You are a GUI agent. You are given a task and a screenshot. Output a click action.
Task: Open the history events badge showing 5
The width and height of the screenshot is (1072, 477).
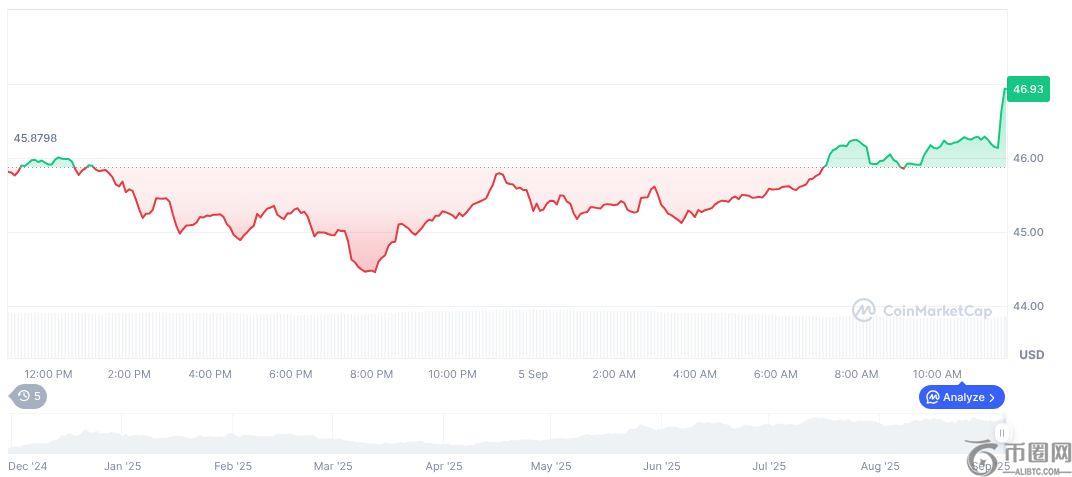pos(29,396)
